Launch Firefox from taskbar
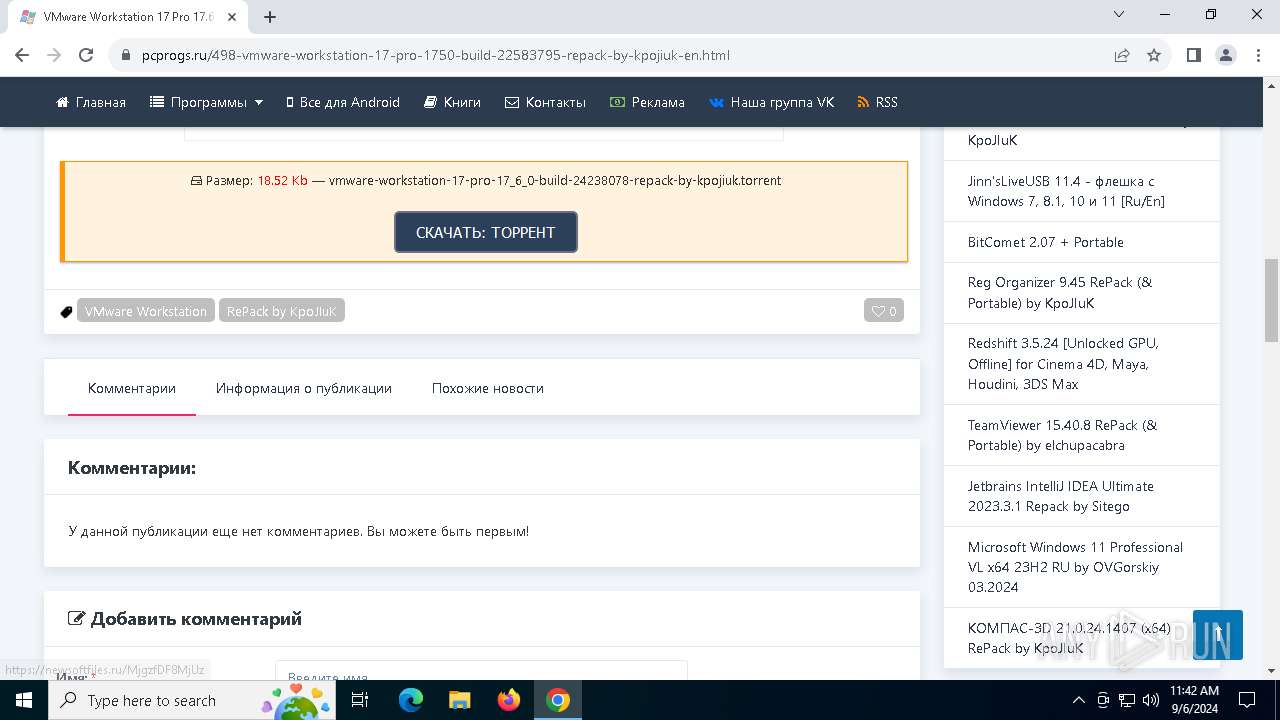Screen dimensions: 1280x720 (509, 700)
